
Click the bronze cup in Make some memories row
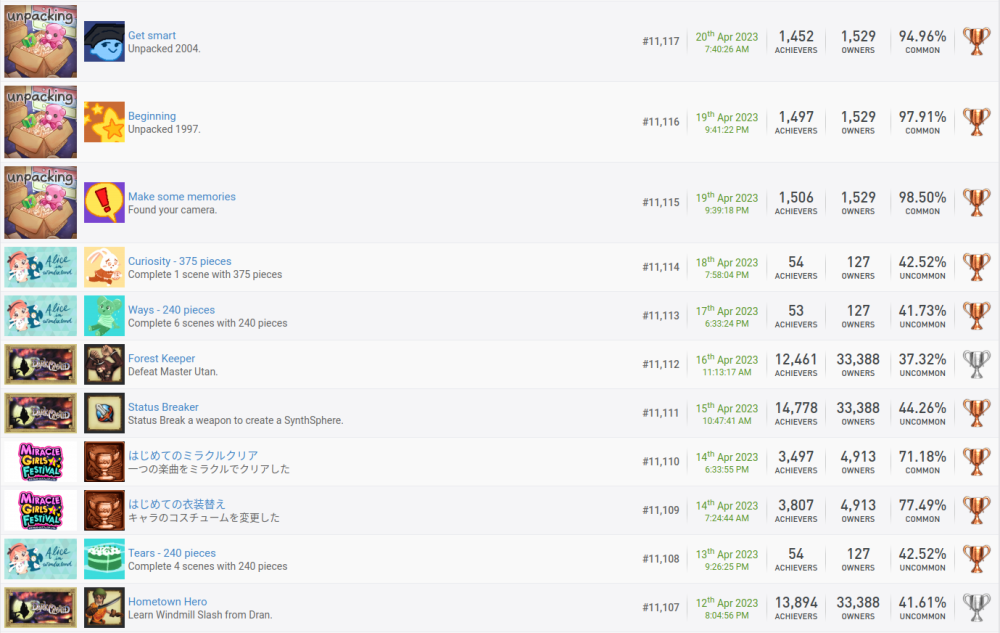(x=975, y=202)
